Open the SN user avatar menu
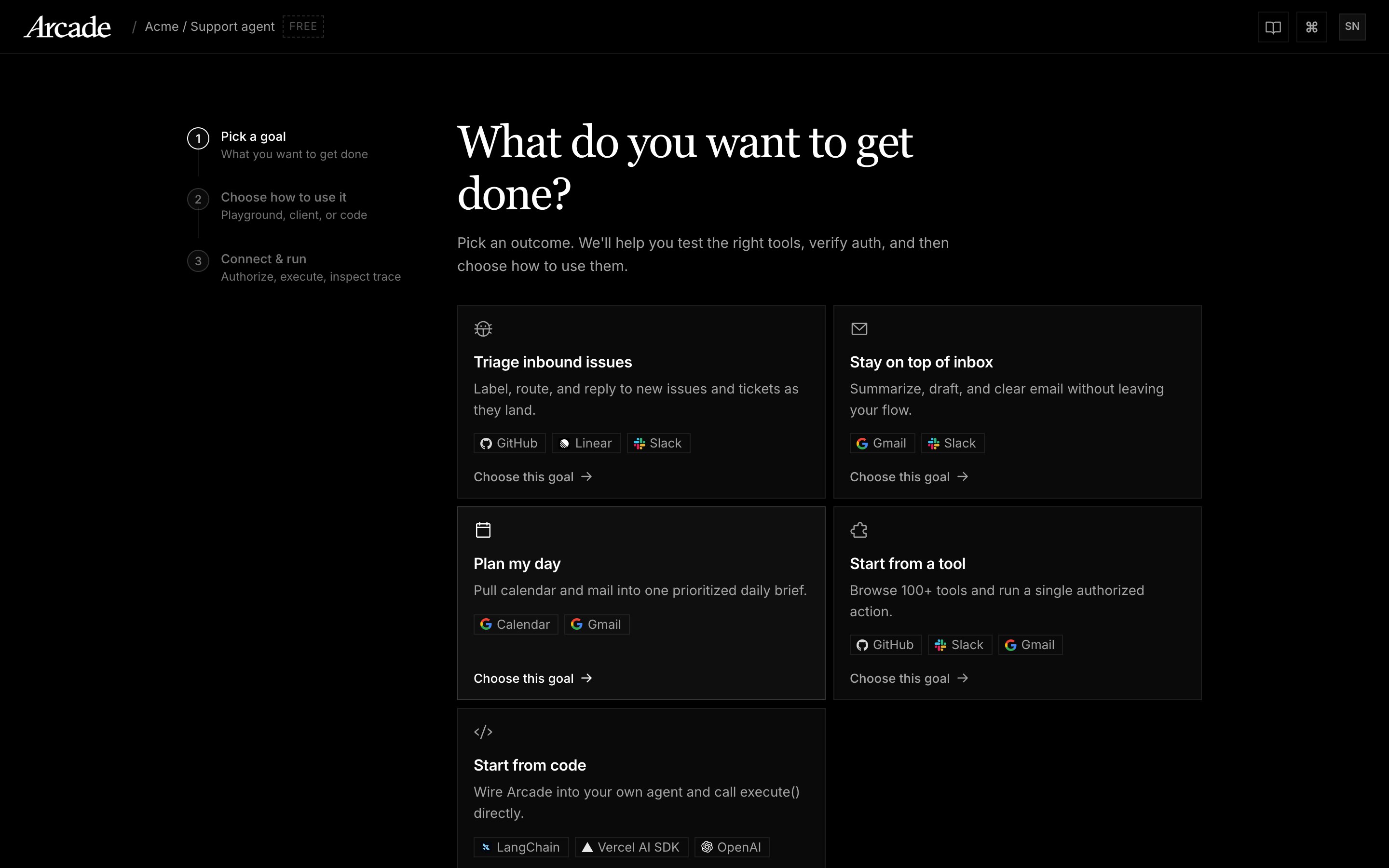This screenshot has height=868, width=1389. click(x=1352, y=27)
